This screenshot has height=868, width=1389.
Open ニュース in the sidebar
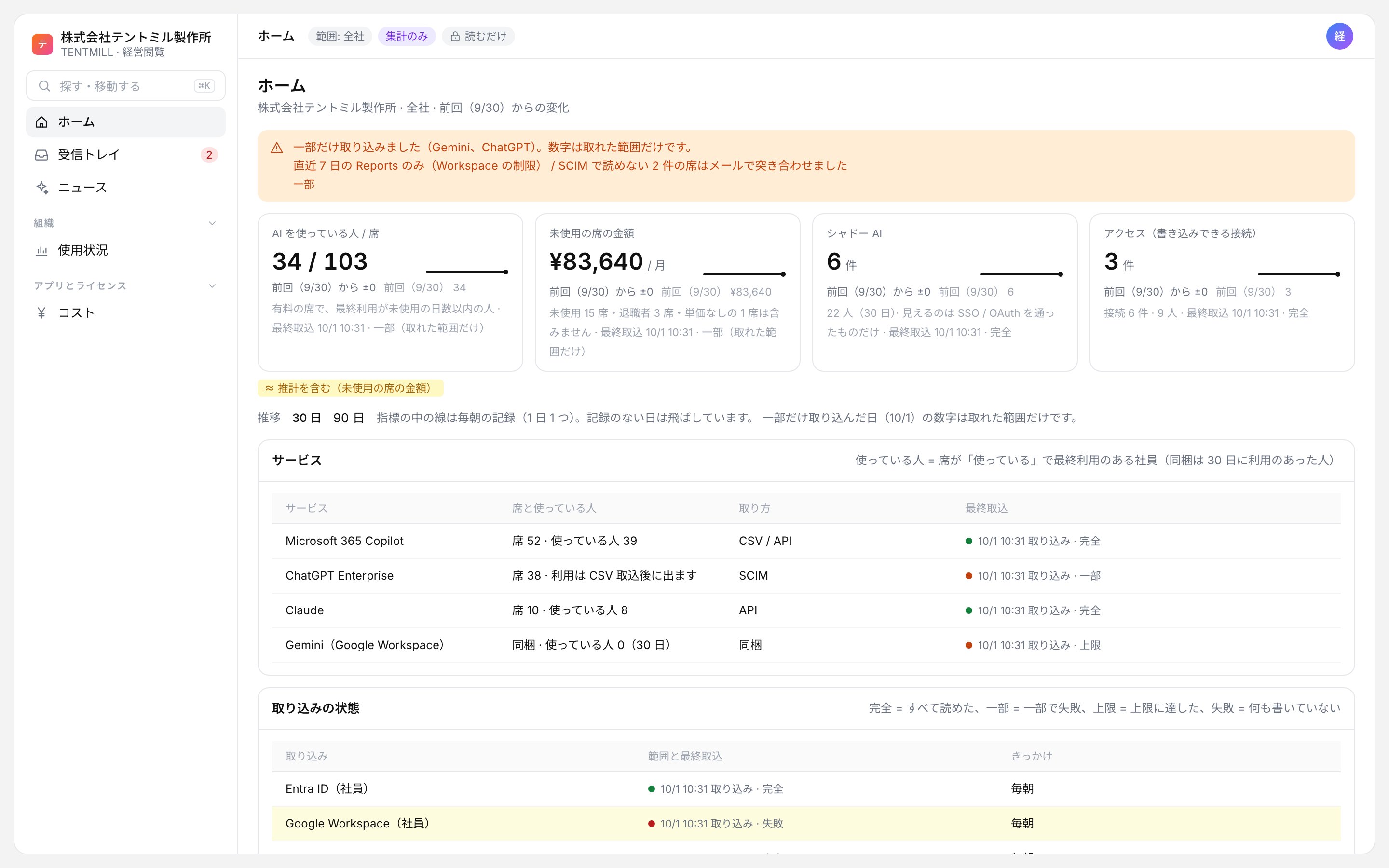(126, 188)
